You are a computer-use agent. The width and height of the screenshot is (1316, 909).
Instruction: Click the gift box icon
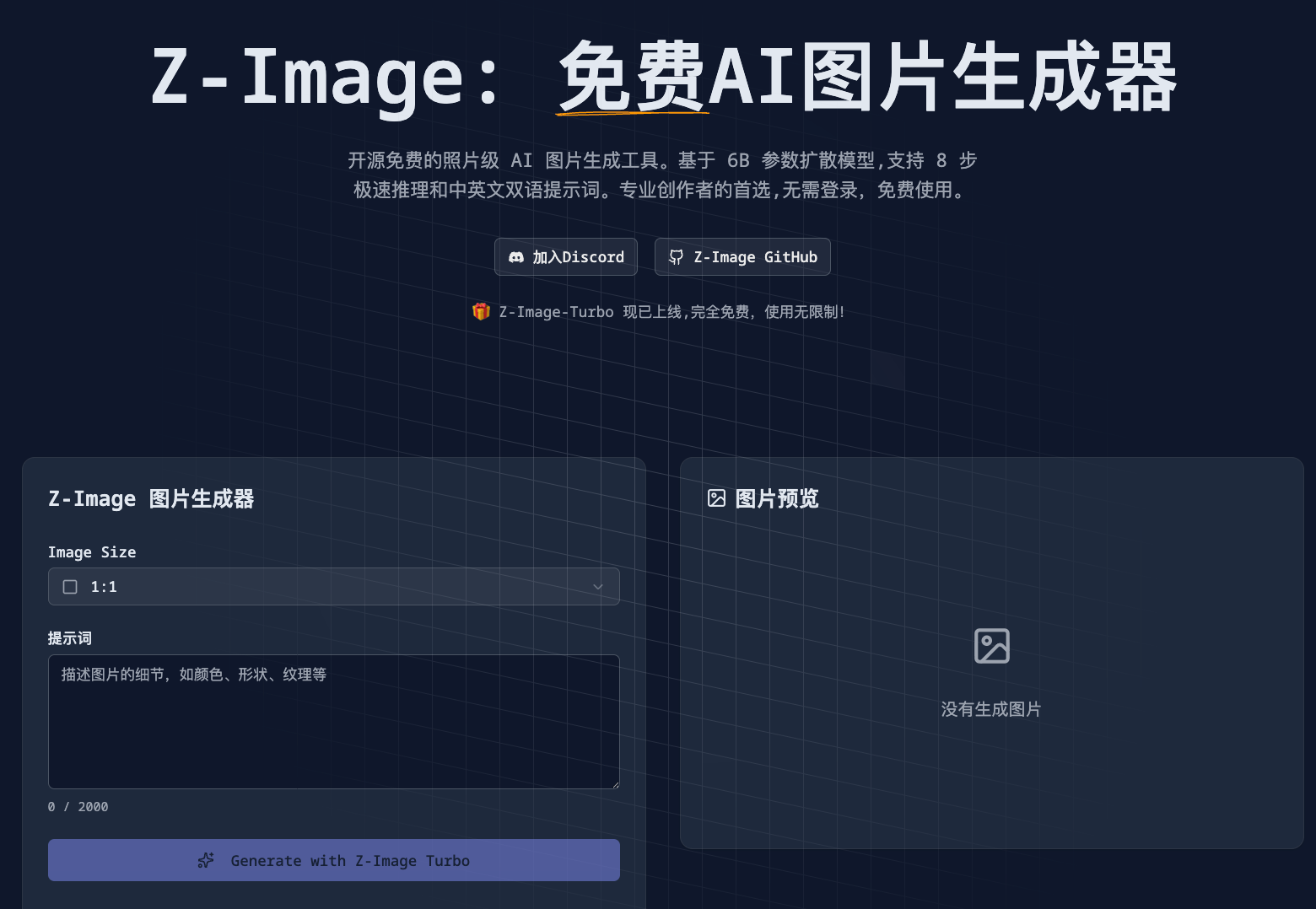[481, 312]
